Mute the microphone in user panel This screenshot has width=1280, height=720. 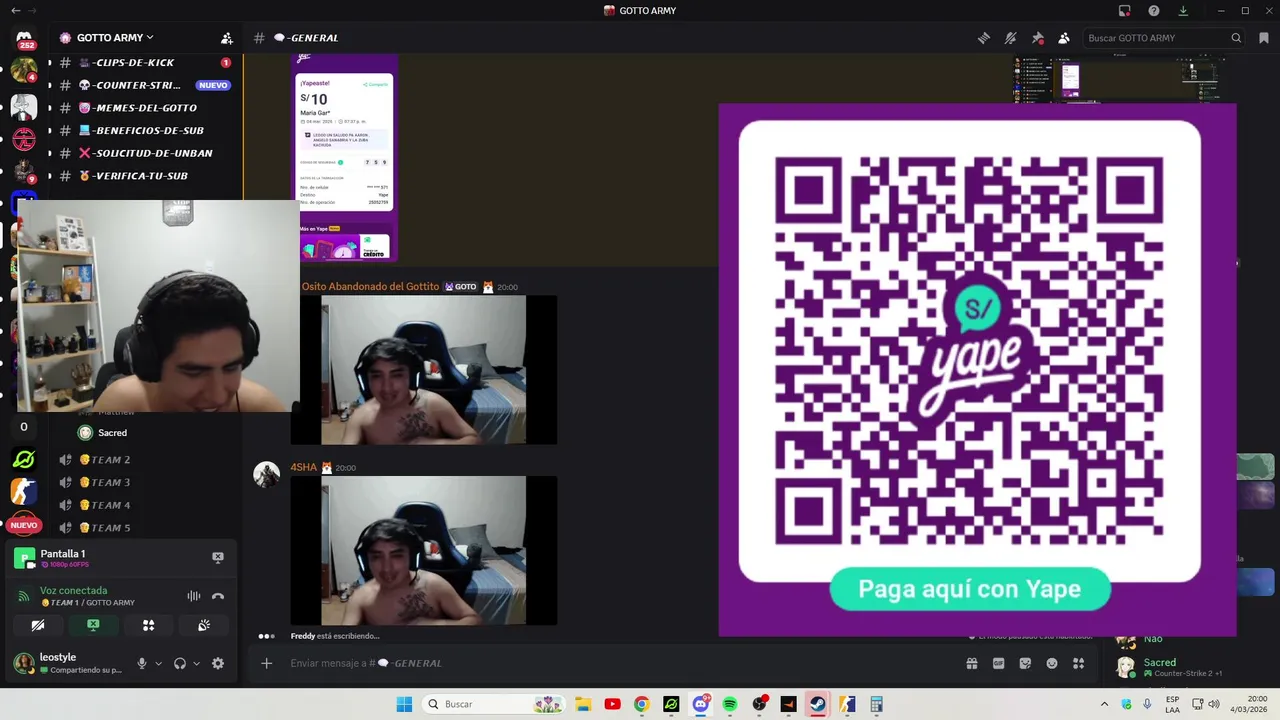pyautogui.click(x=142, y=663)
